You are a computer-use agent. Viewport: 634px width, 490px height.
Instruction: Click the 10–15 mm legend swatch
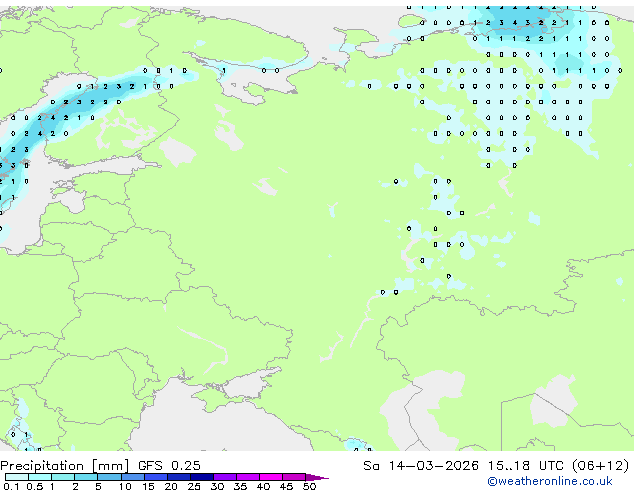(x=132, y=477)
